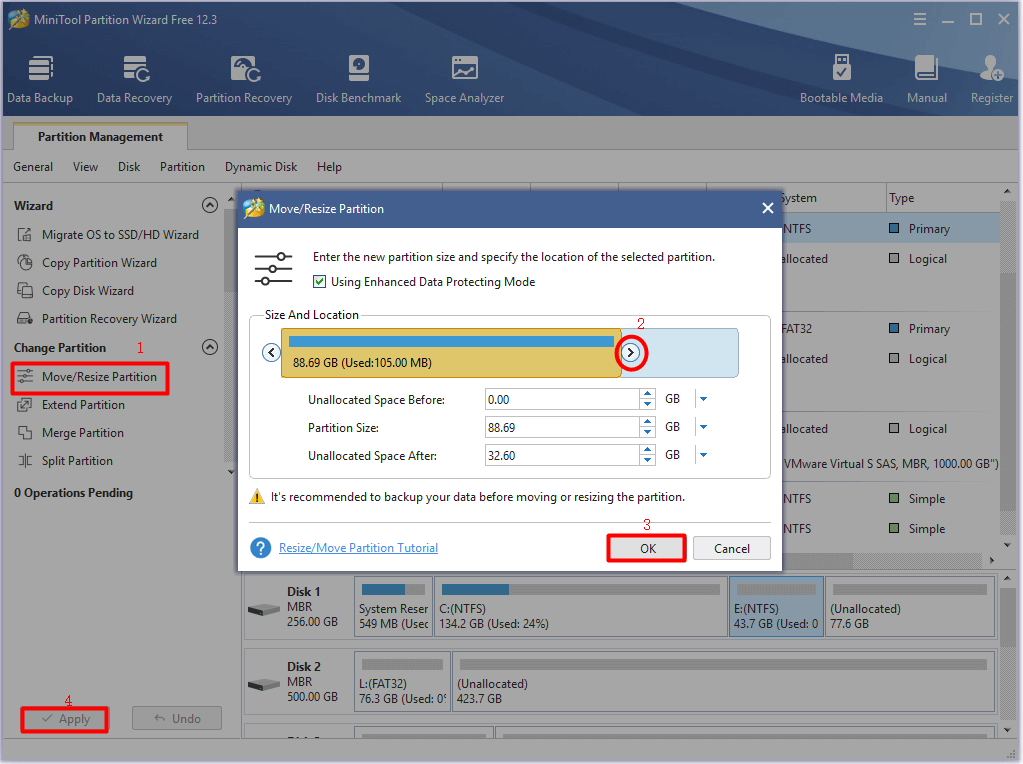Screen dimensions: 1023x764
Task: Choose Split Partition
Action: point(65,461)
